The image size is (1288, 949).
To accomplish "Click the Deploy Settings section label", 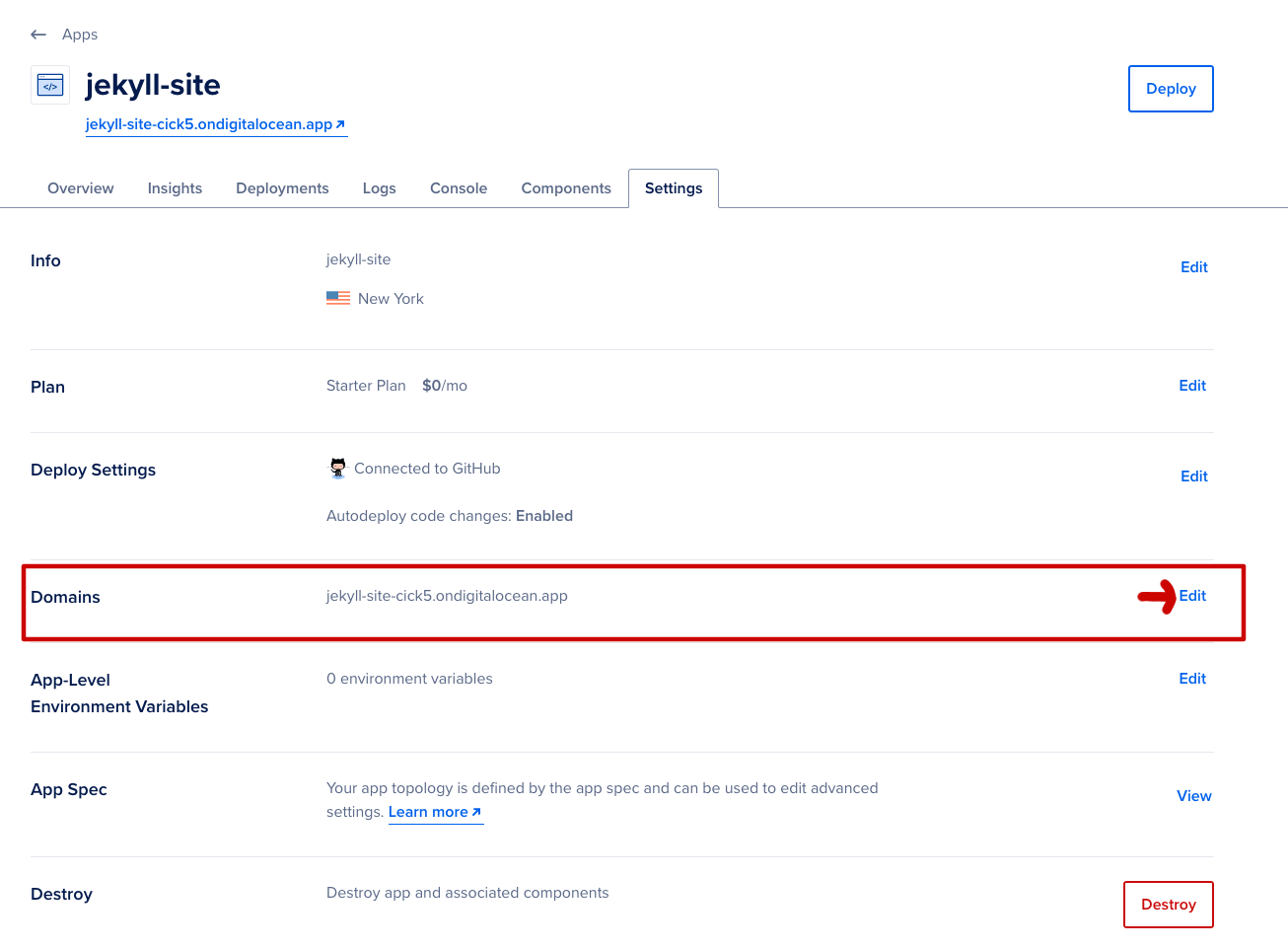I will [x=93, y=470].
